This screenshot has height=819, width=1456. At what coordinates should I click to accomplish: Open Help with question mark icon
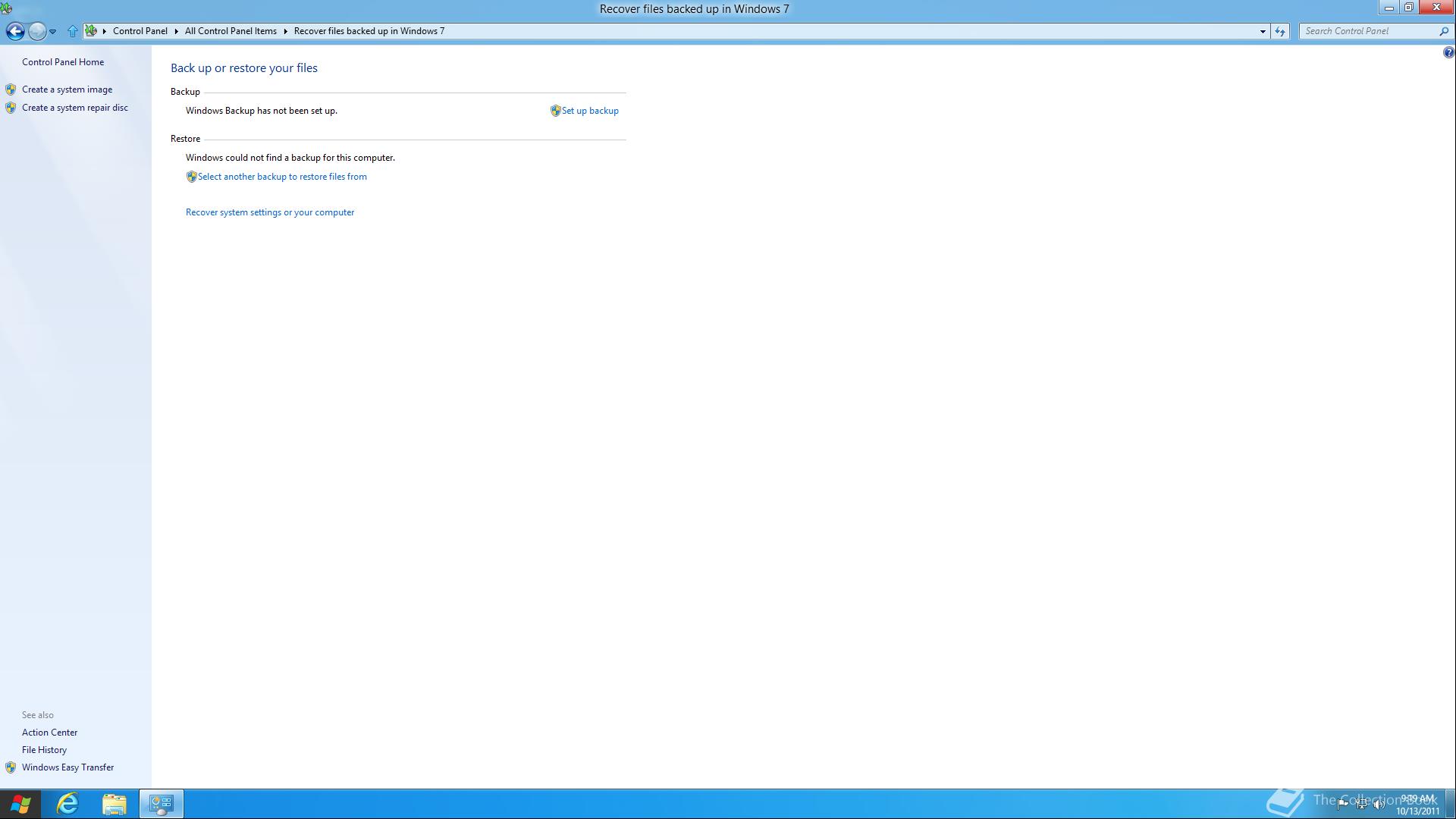tap(1448, 52)
